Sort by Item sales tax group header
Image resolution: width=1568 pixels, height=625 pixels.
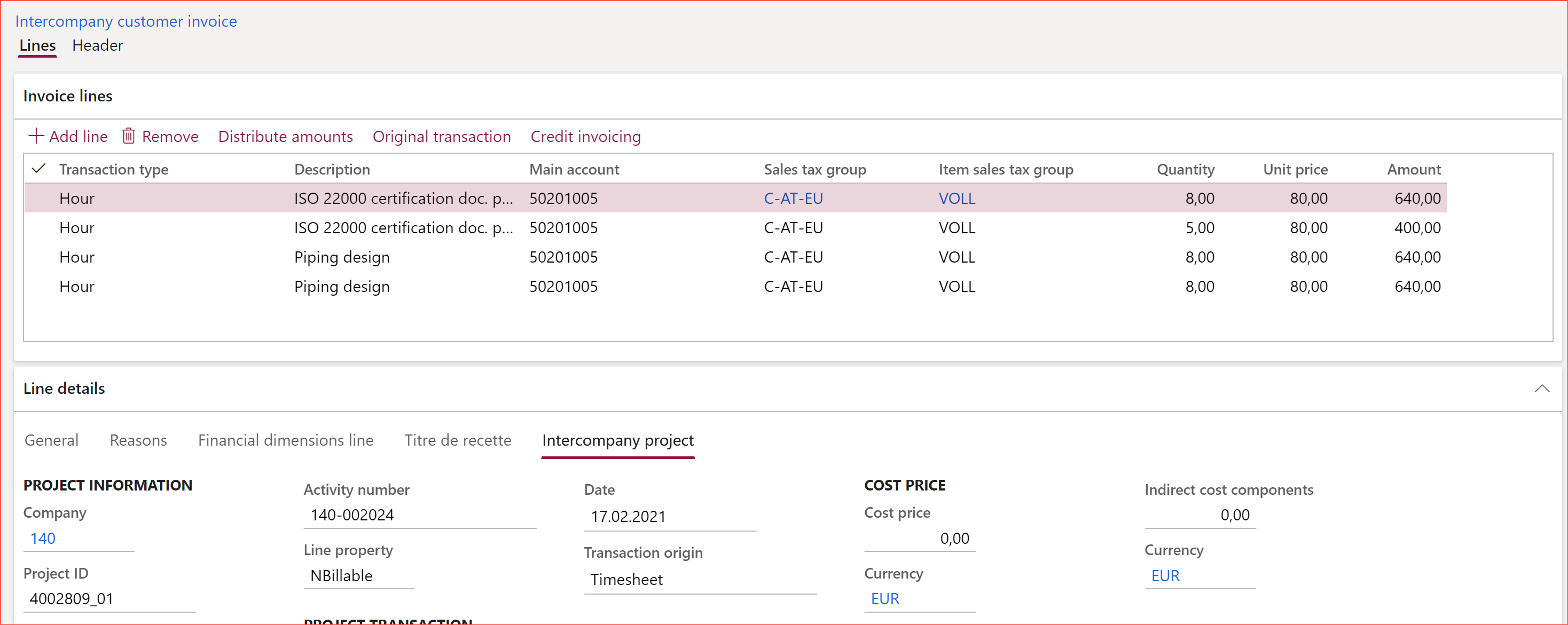[1006, 169]
